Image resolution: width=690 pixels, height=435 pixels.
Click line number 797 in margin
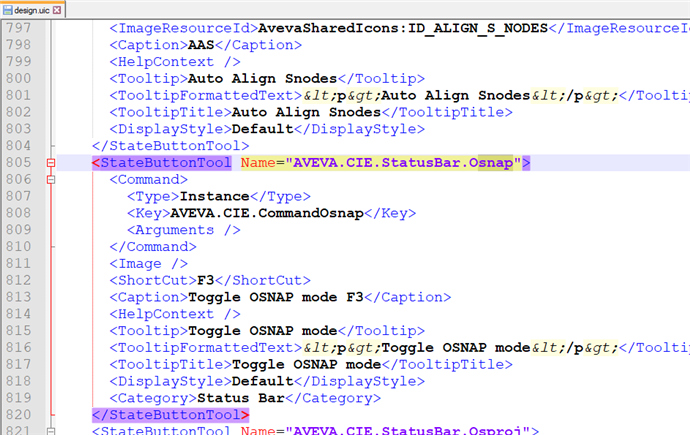18,28
